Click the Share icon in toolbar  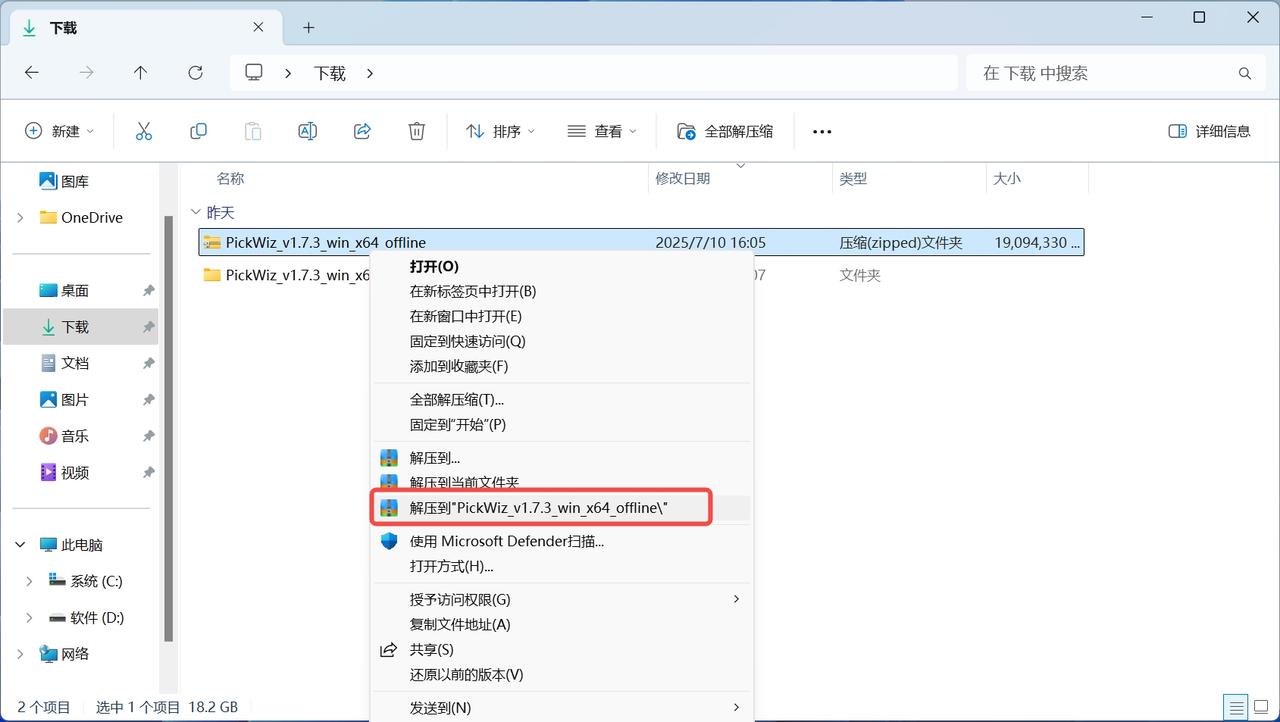(x=362, y=131)
